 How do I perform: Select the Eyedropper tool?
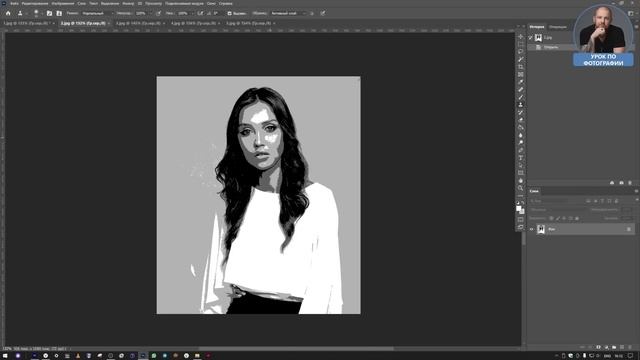[x=520, y=82]
